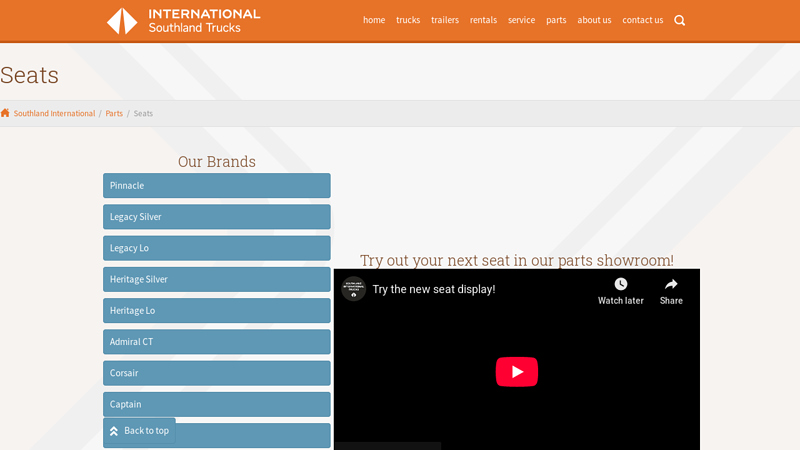Click the Watch later clock icon
The height and width of the screenshot is (450, 800).
[x=621, y=285]
